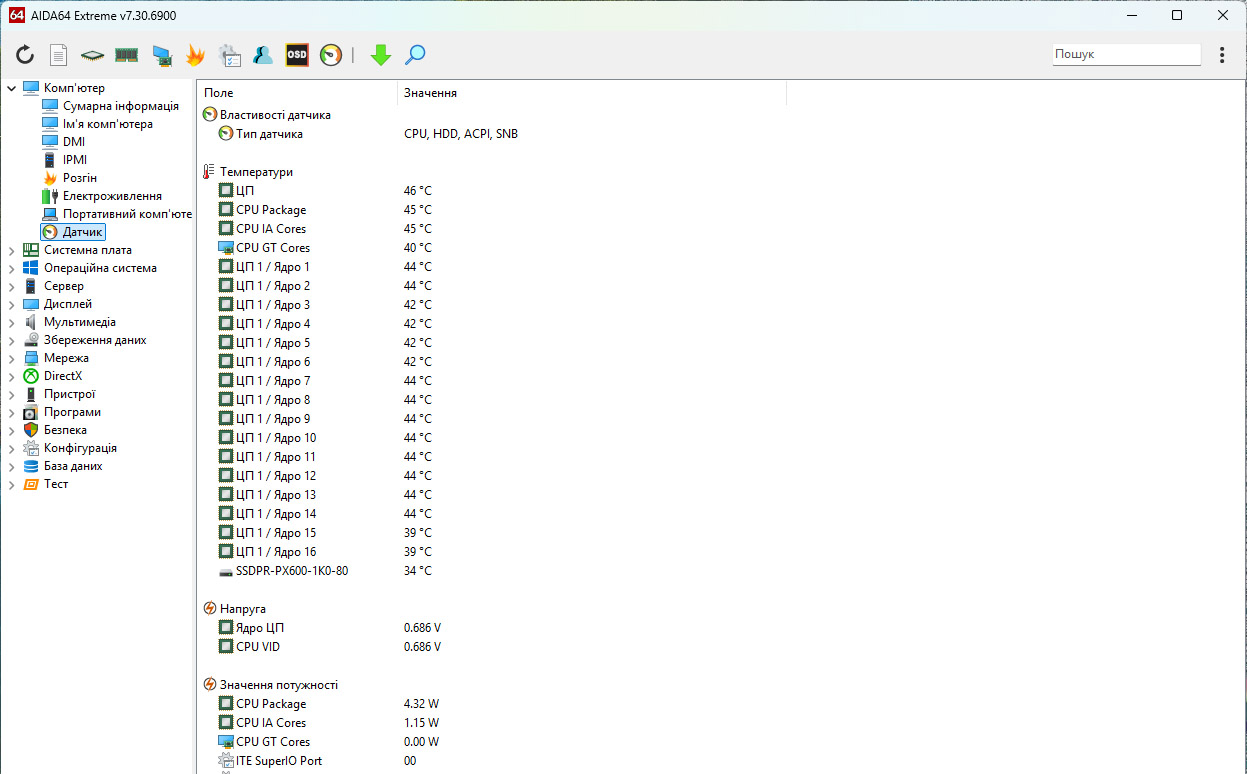Click the CPU chip toolbar icon
The width and height of the screenshot is (1247, 774).
pyautogui.click(x=92, y=55)
